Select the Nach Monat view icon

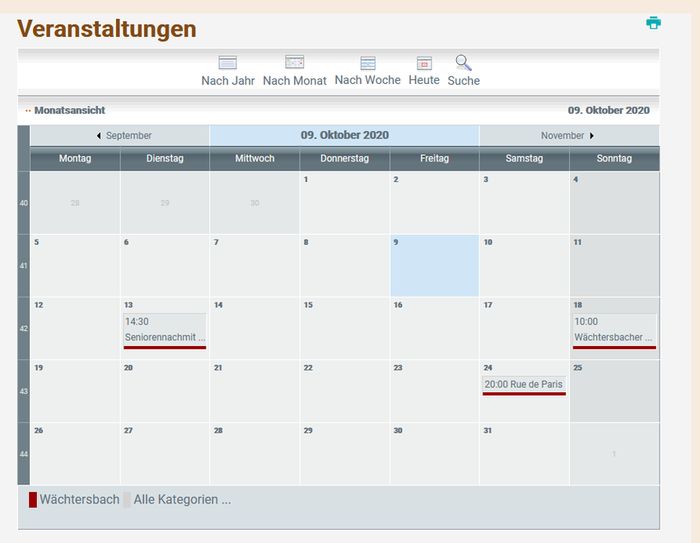[x=294, y=63]
